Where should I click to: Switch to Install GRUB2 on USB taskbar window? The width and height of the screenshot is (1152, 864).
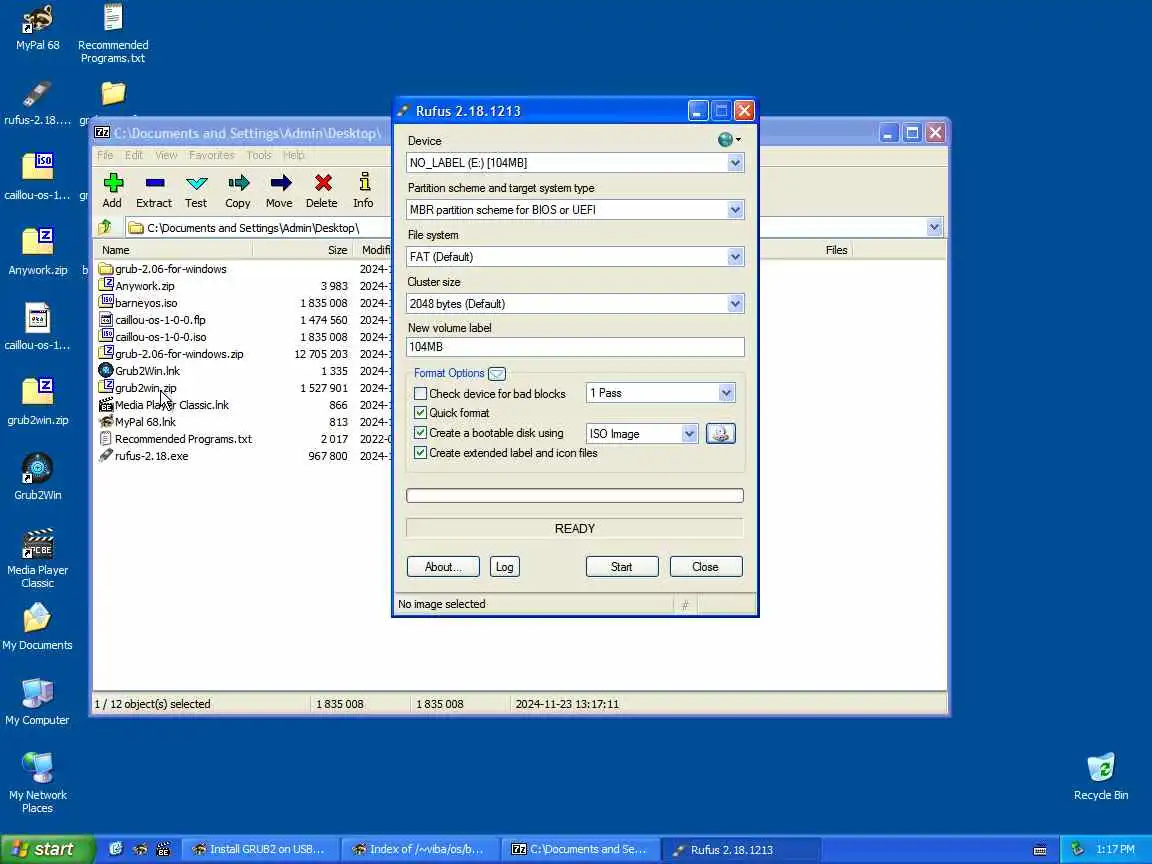[259, 849]
